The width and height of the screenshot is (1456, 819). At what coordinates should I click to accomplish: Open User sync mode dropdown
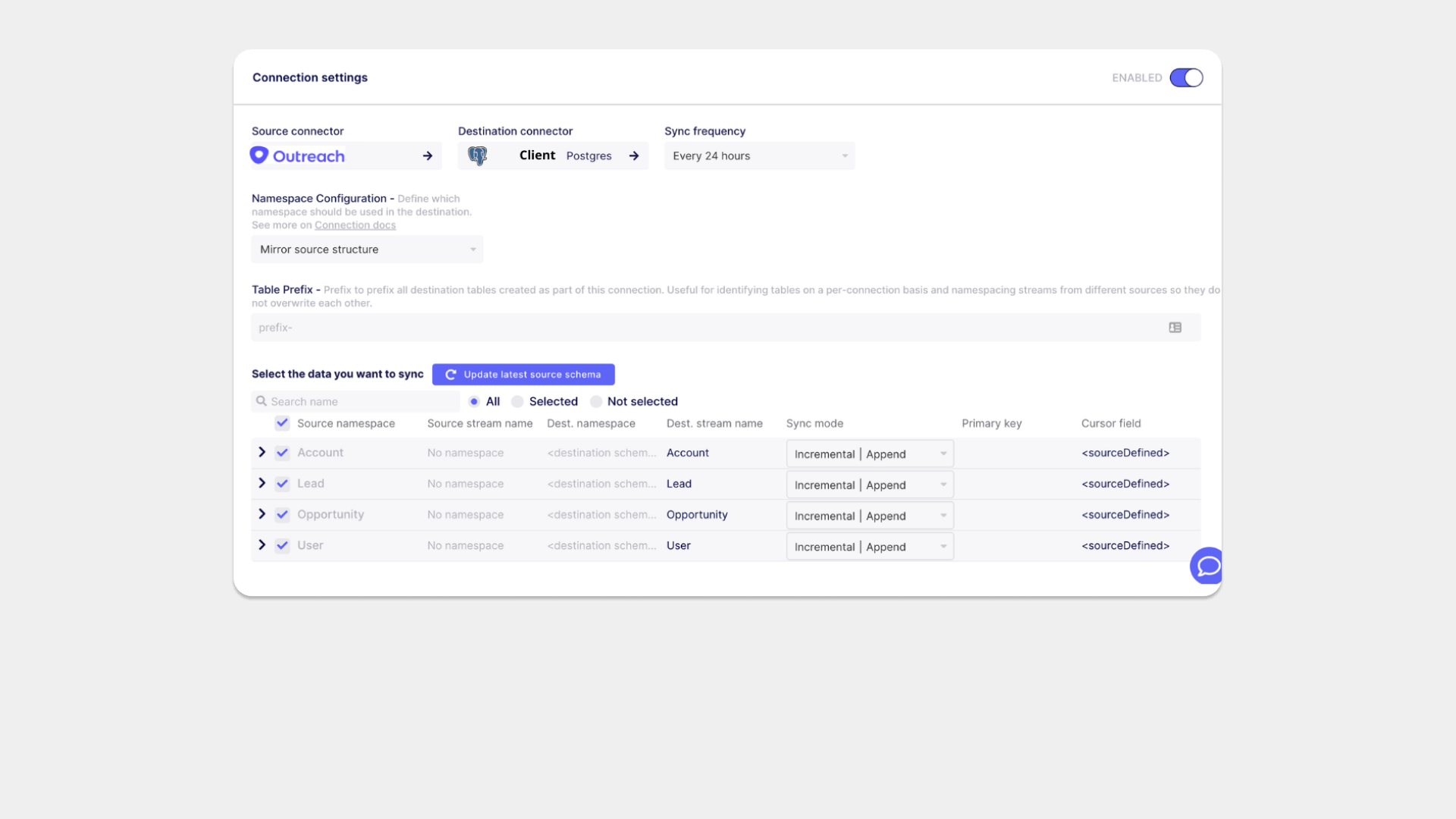point(870,547)
